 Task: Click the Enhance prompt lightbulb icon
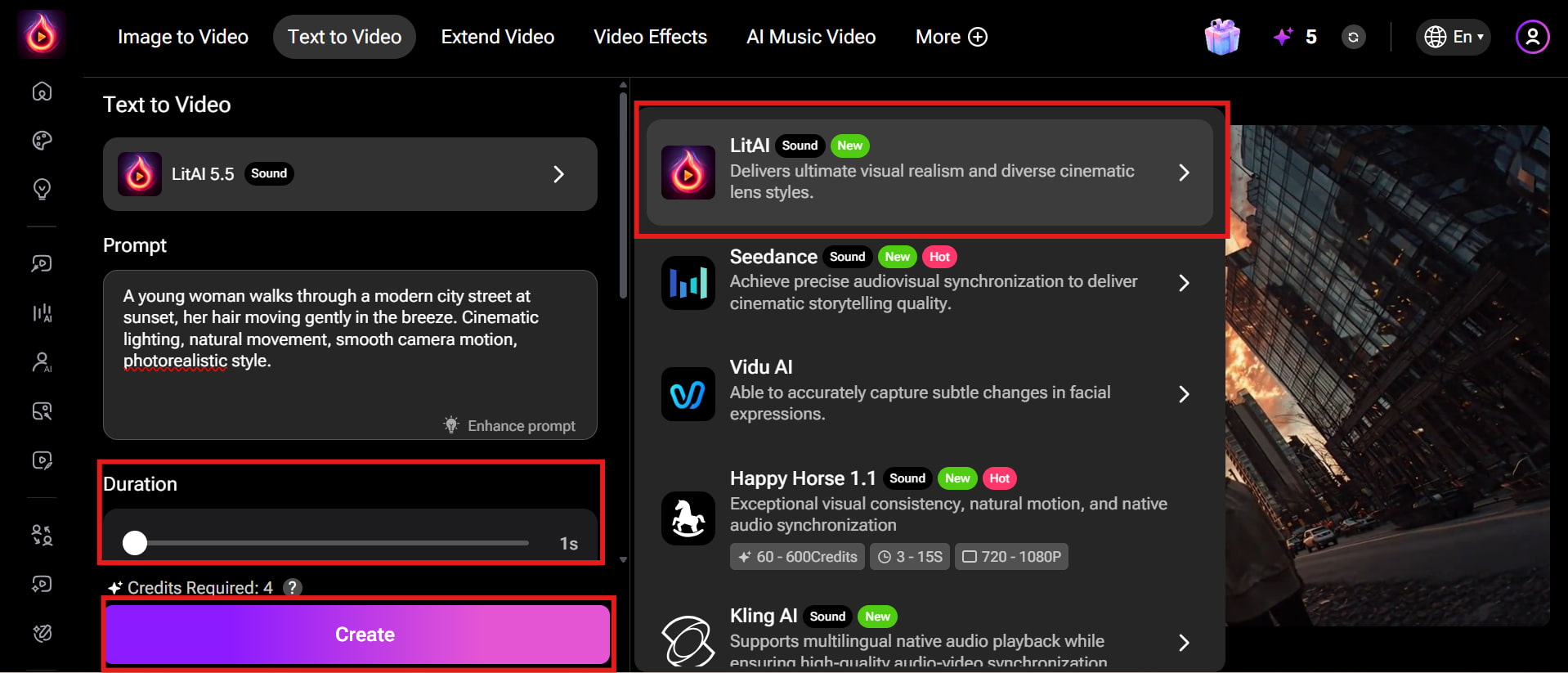click(450, 424)
